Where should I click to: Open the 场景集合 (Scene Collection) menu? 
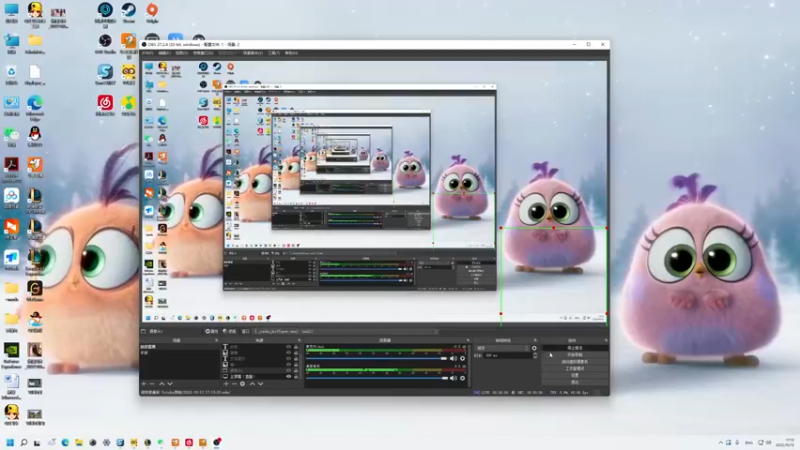pos(253,53)
